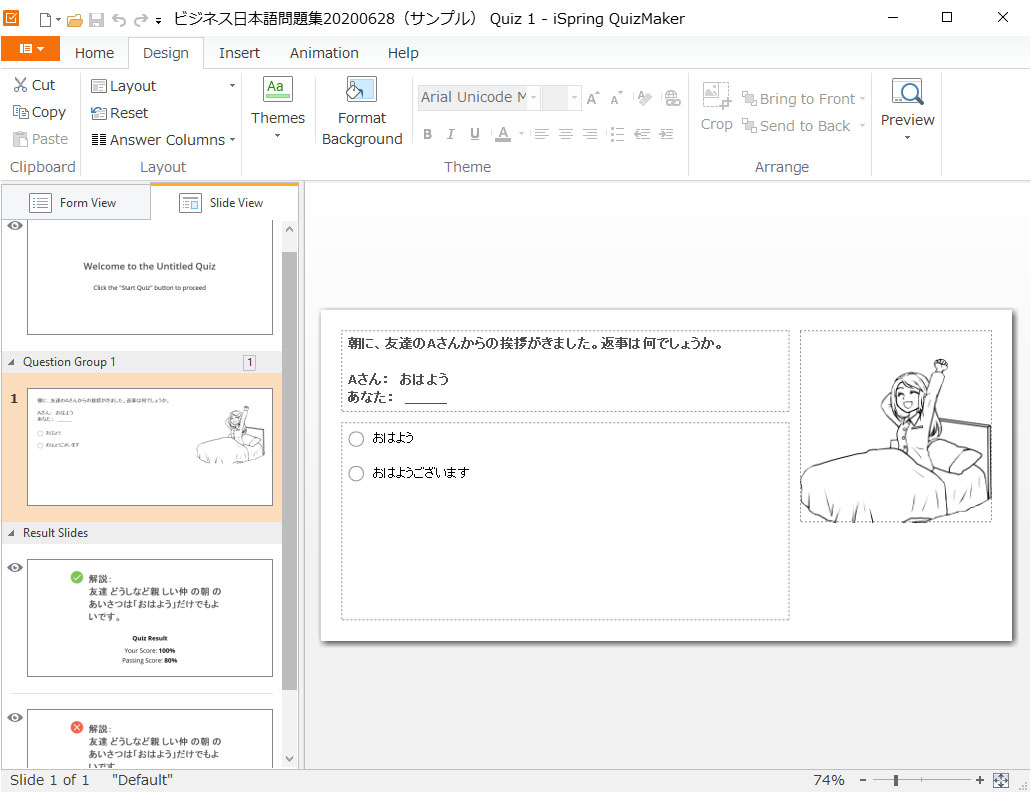
Task: Open the Animation ribbon tab
Action: pyautogui.click(x=324, y=53)
